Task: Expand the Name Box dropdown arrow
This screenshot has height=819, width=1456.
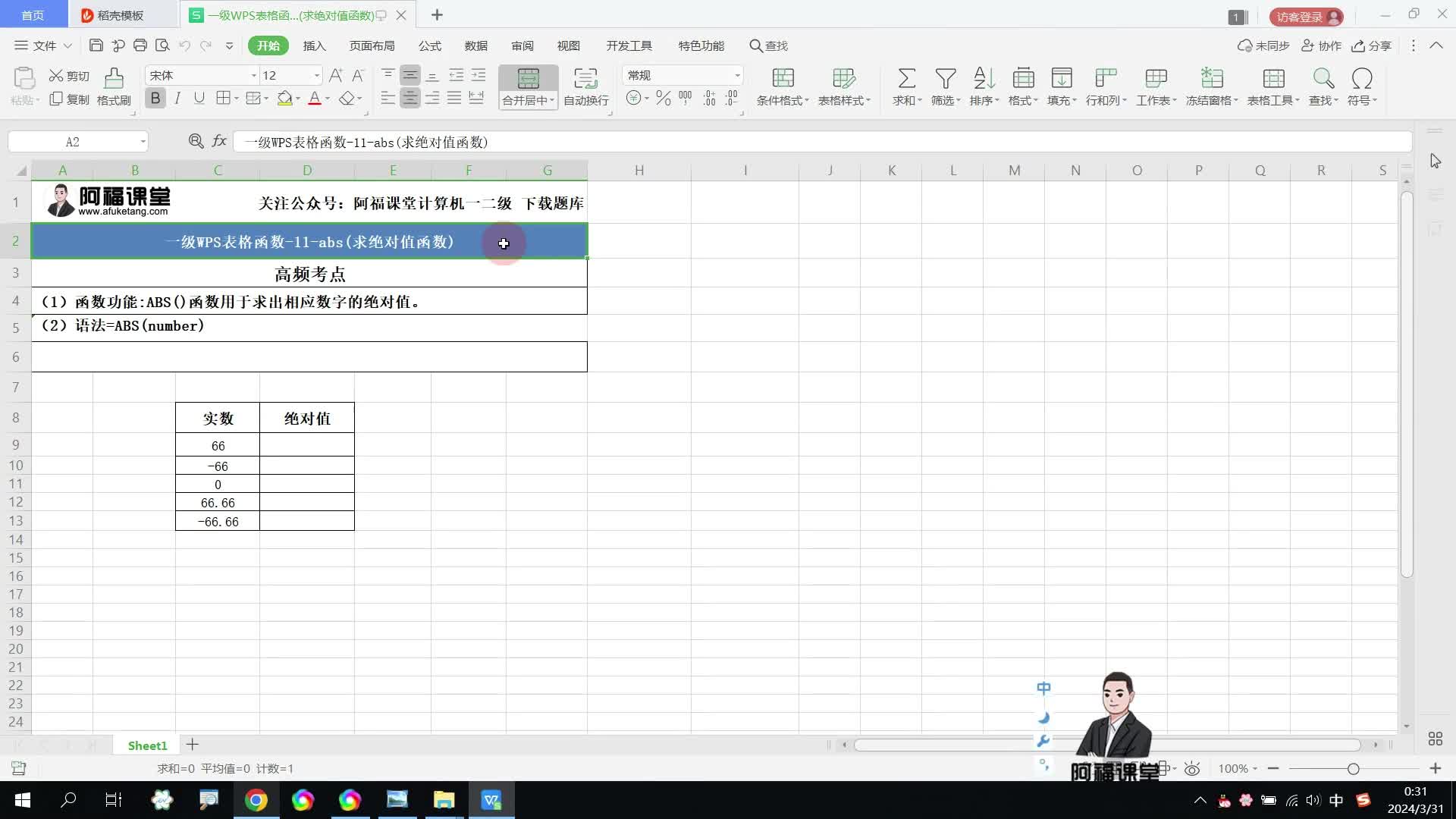Action: point(143,142)
